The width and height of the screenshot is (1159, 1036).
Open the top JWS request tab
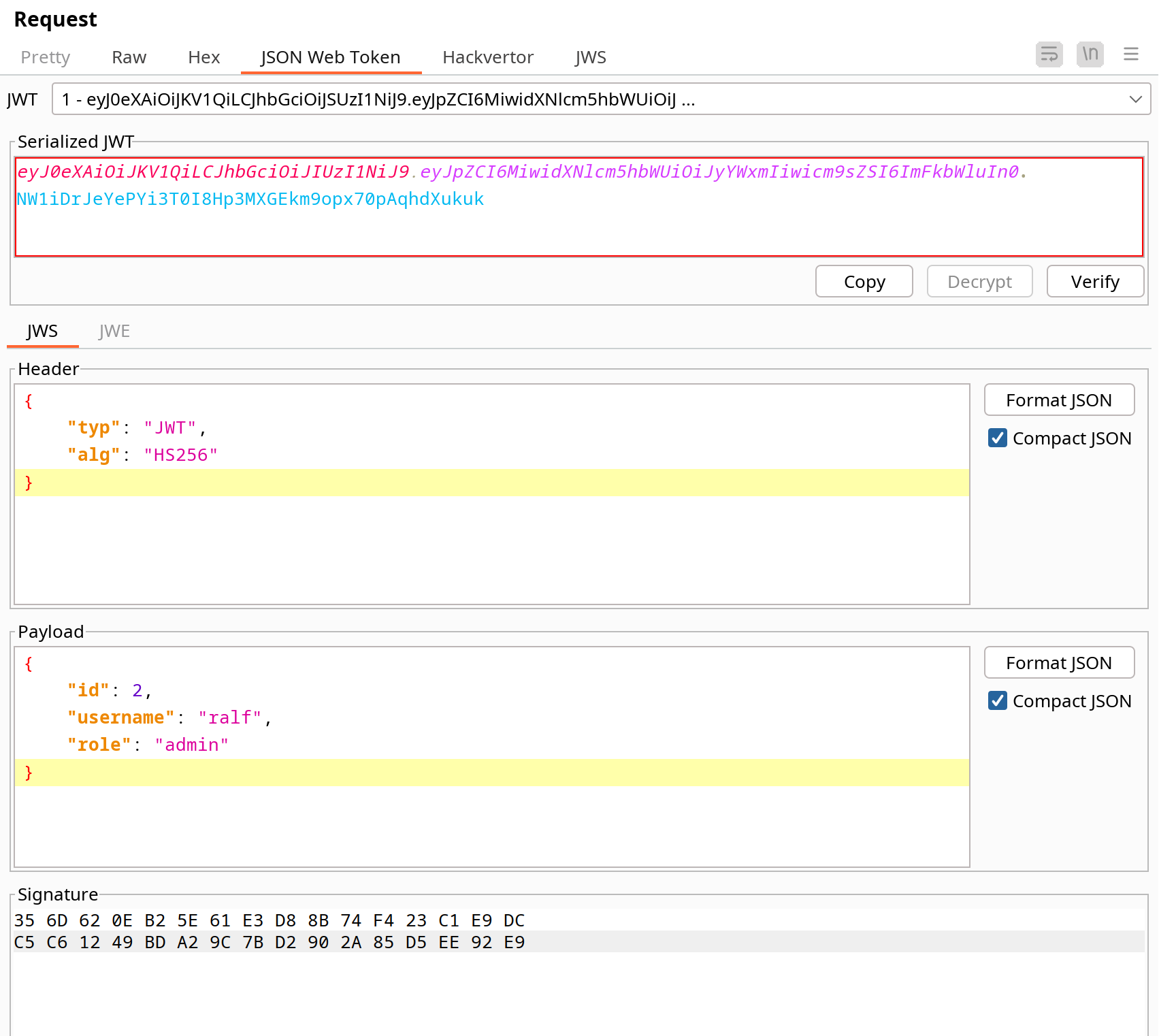(591, 57)
